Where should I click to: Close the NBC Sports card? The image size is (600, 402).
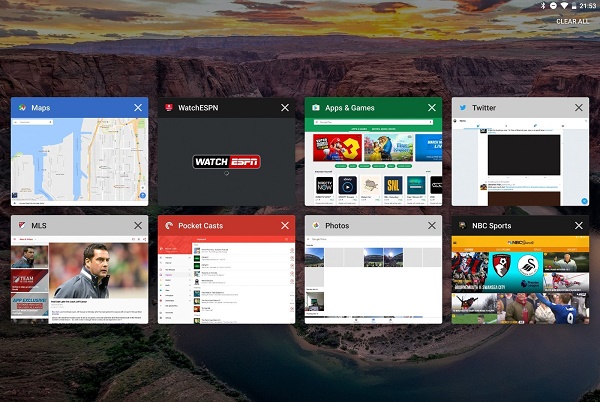(x=579, y=226)
